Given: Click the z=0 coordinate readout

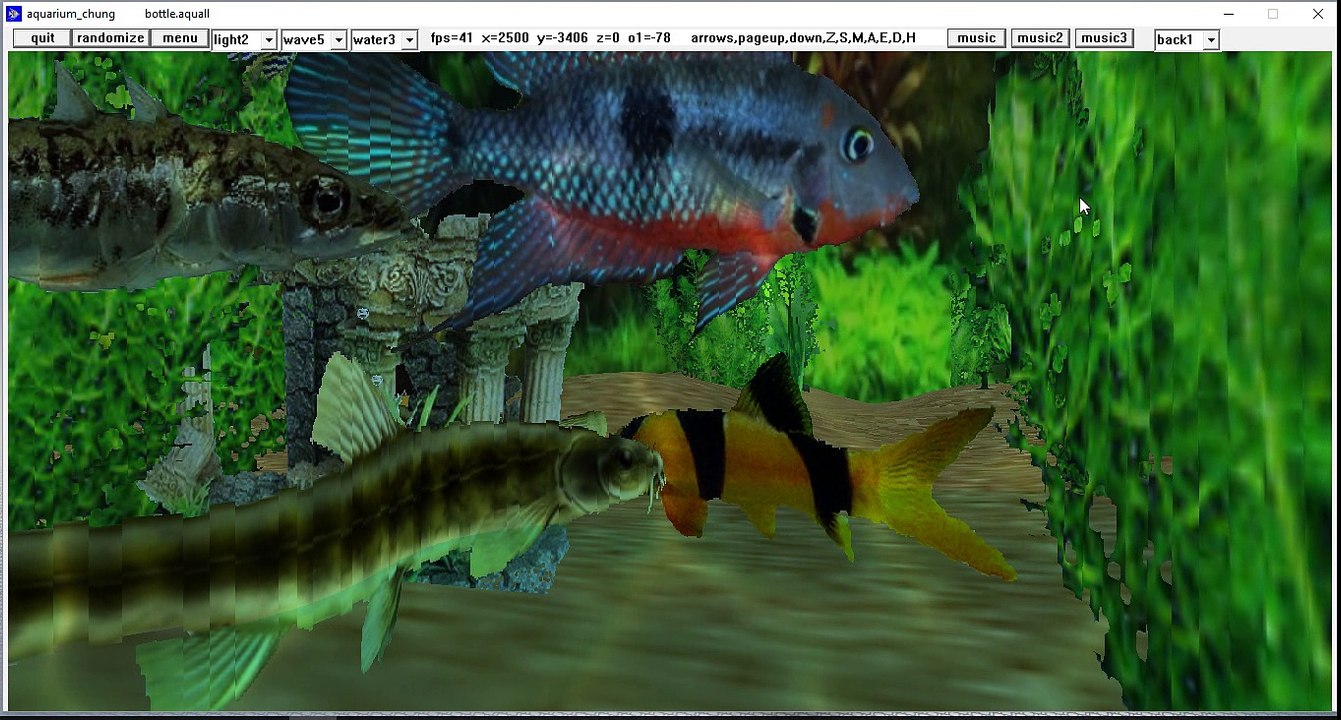Looking at the screenshot, I should (x=608, y=38).
